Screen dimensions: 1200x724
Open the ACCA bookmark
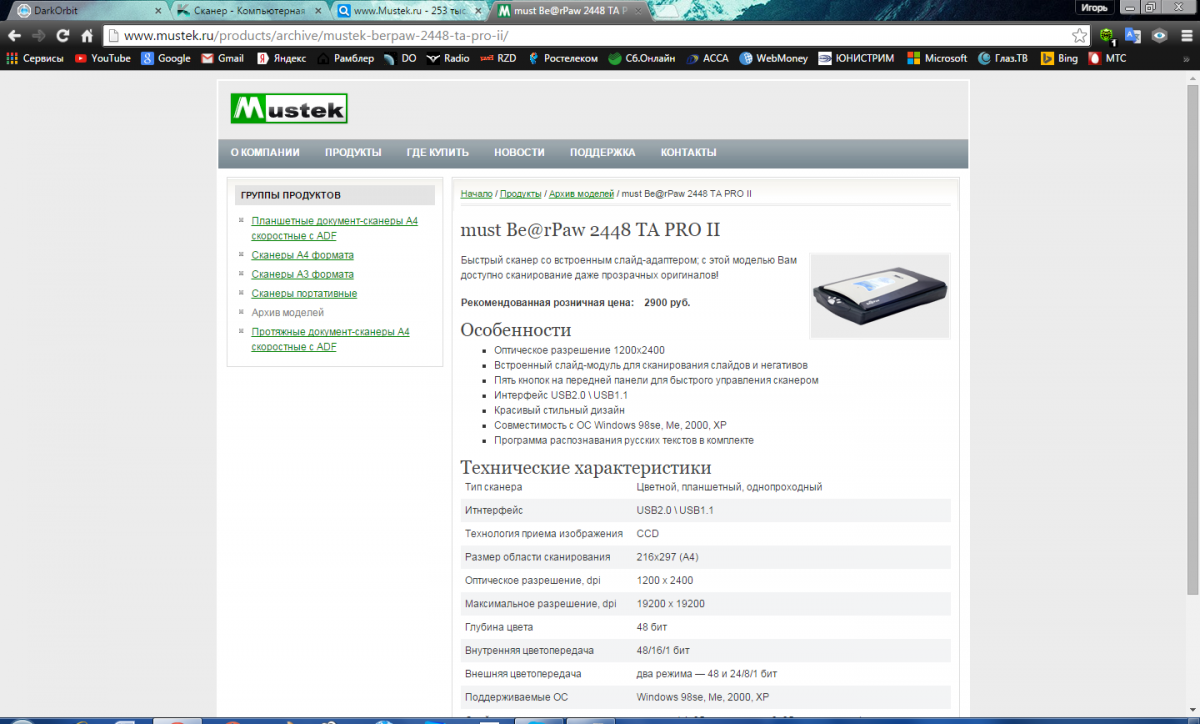pyautogui.click(x=707, y=58)
